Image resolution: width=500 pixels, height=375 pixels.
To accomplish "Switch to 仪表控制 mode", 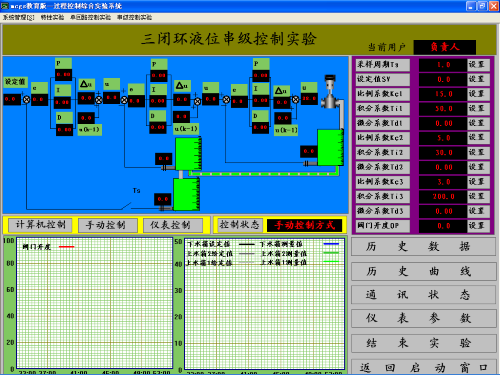I will (172, 225).
